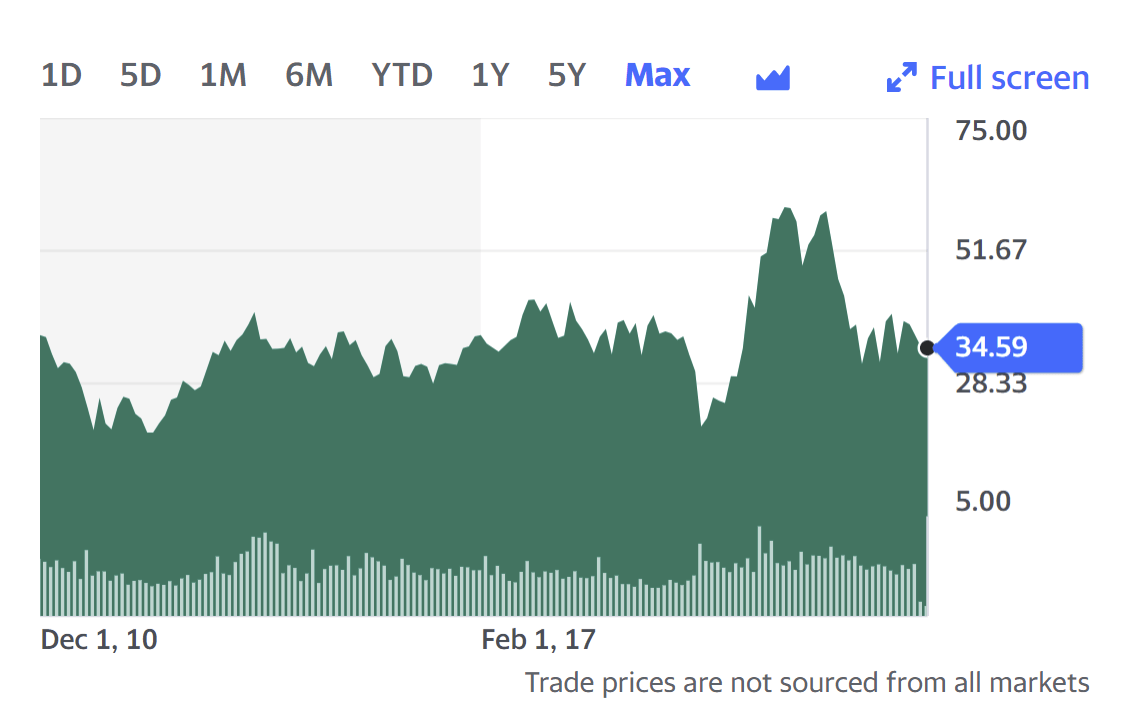The image size is (1145, 710).
Task: Choose the 5Y time range
Action: click(x=567, y=75)
